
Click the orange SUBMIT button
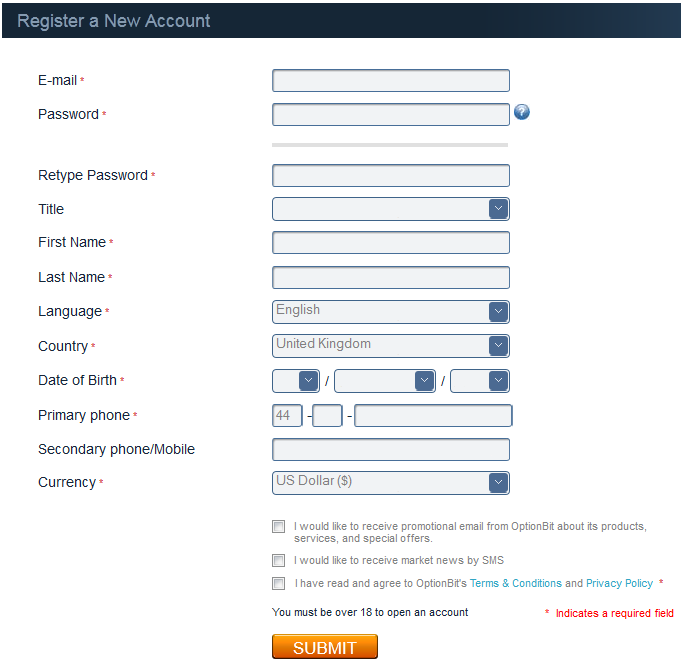(325, 647)
